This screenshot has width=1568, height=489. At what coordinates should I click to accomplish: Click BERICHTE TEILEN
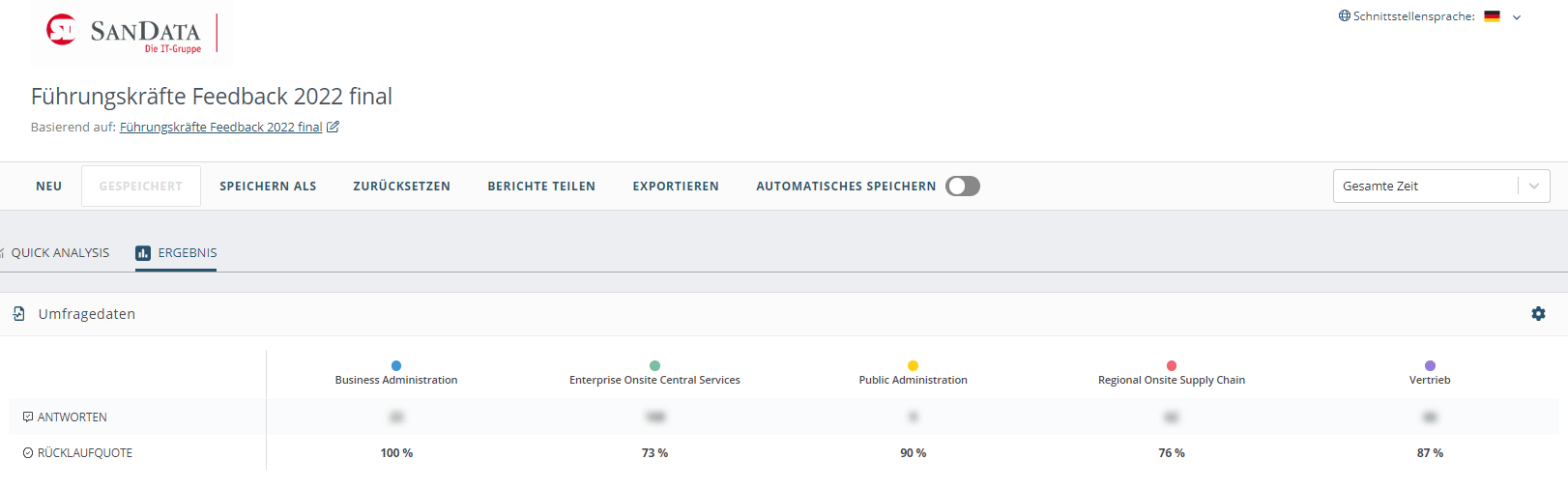coord(541,186)
